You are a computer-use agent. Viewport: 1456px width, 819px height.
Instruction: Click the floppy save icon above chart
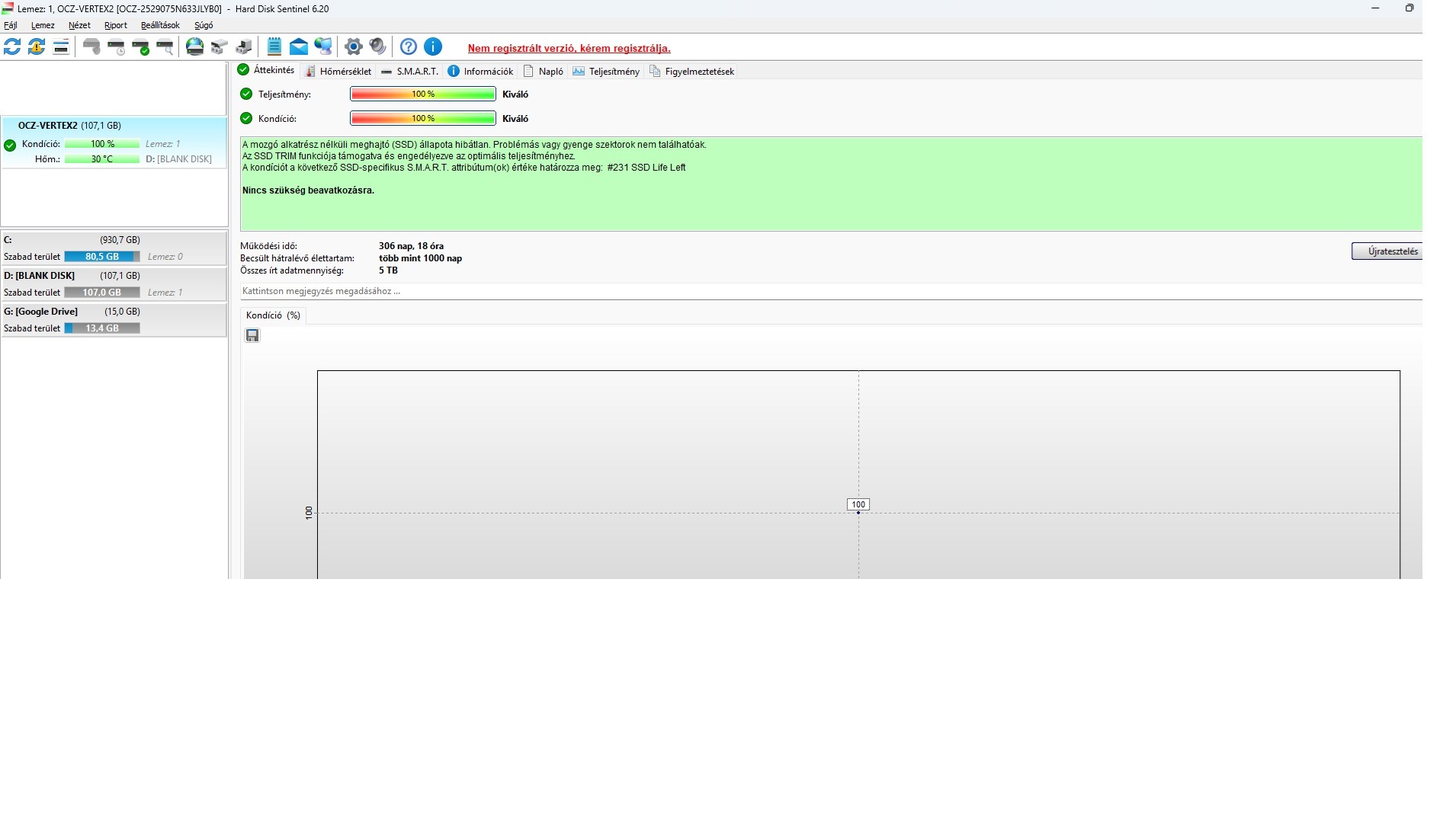coord(252,335)
